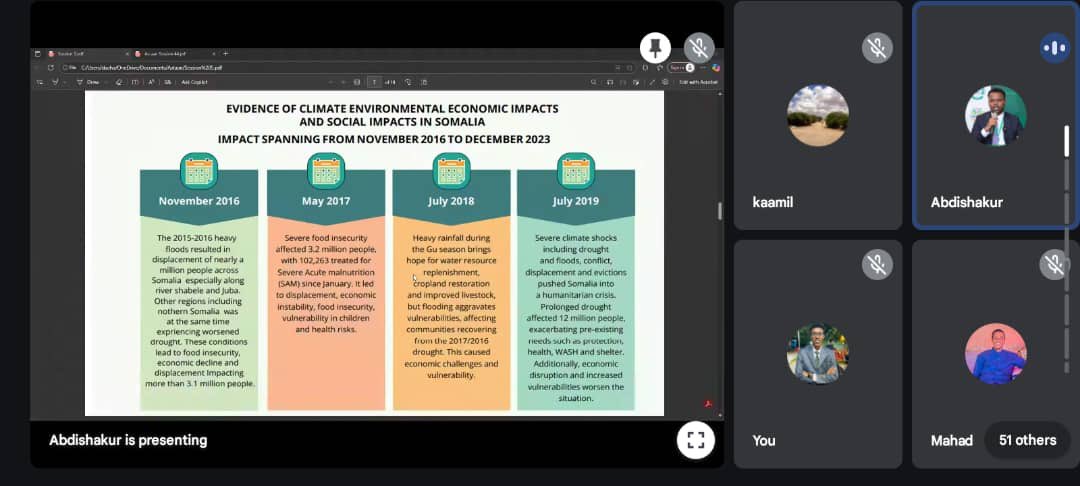Click calendar icon above November 2016
The width and height of the screenshot is (1080, 486).
[x=198, y=171]
